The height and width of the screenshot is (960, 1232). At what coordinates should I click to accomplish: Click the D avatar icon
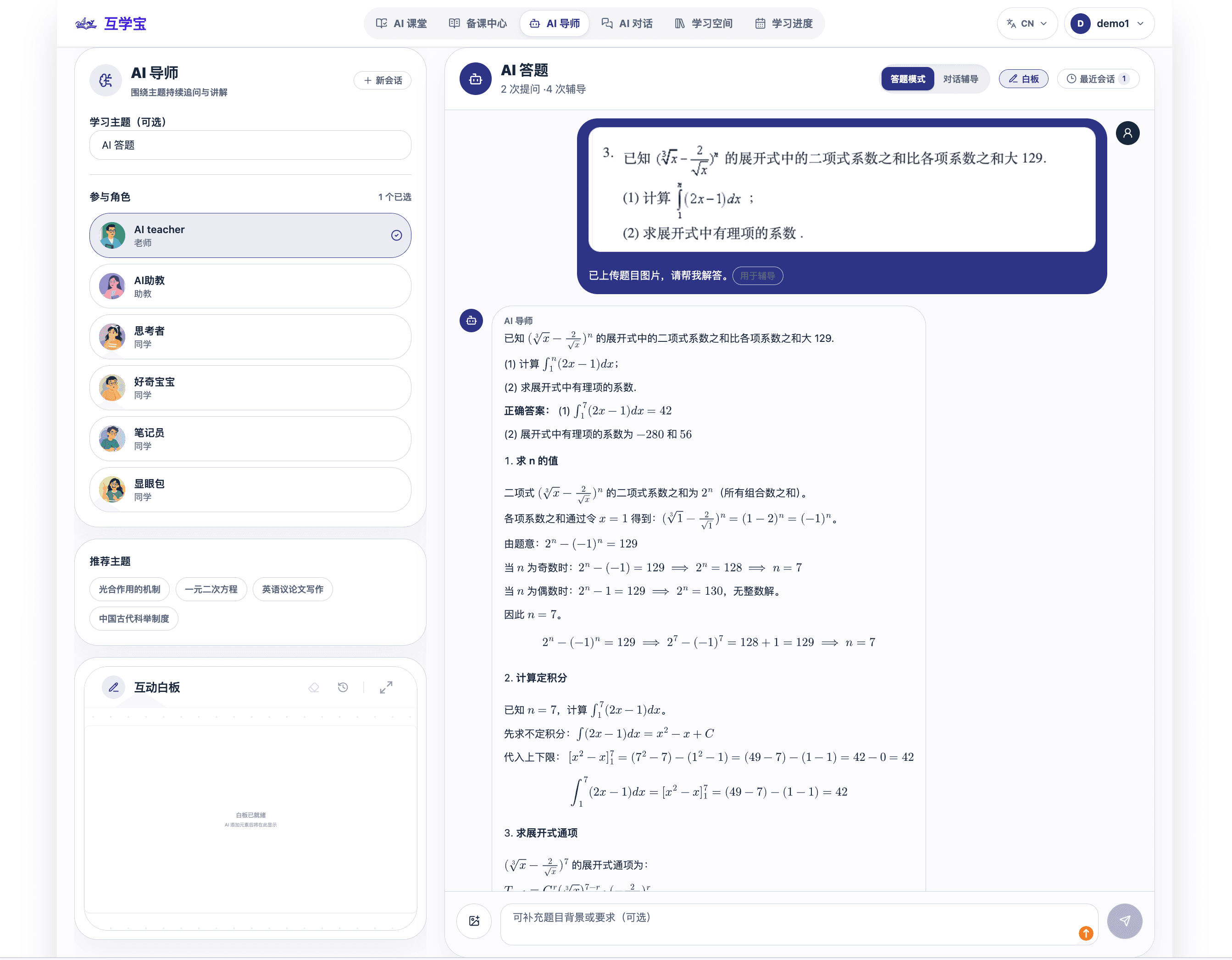(1080, 24)
